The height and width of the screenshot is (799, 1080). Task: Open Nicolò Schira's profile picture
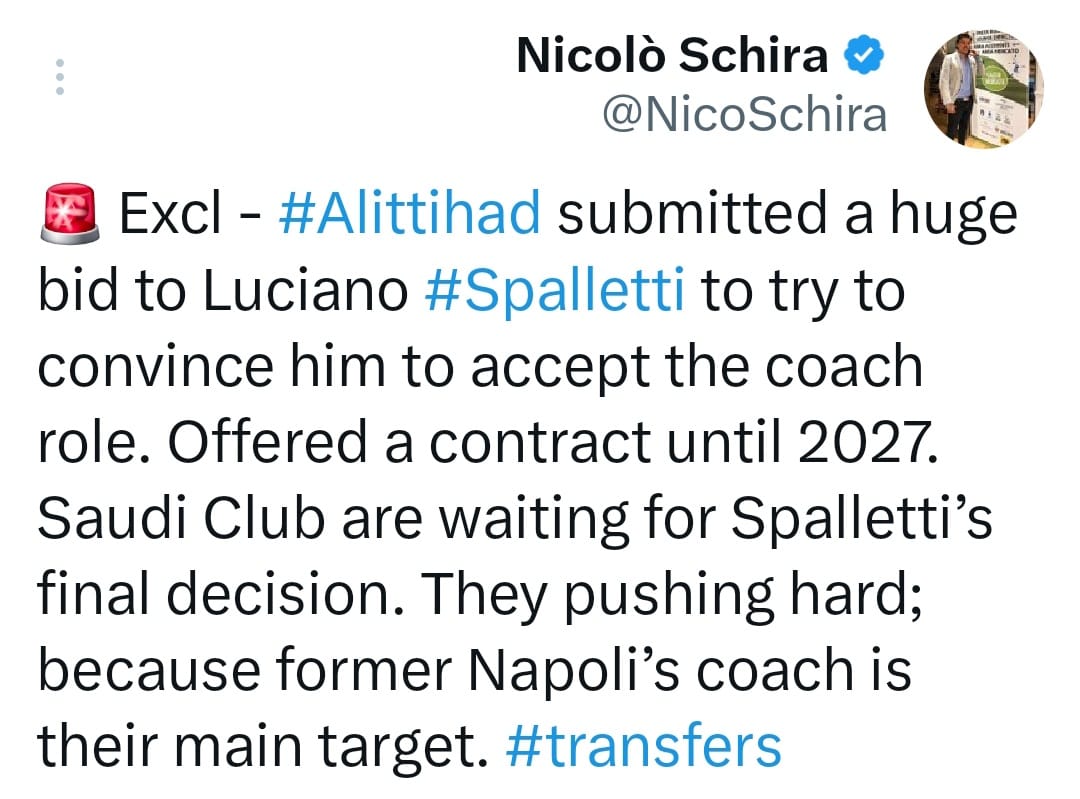983,86
